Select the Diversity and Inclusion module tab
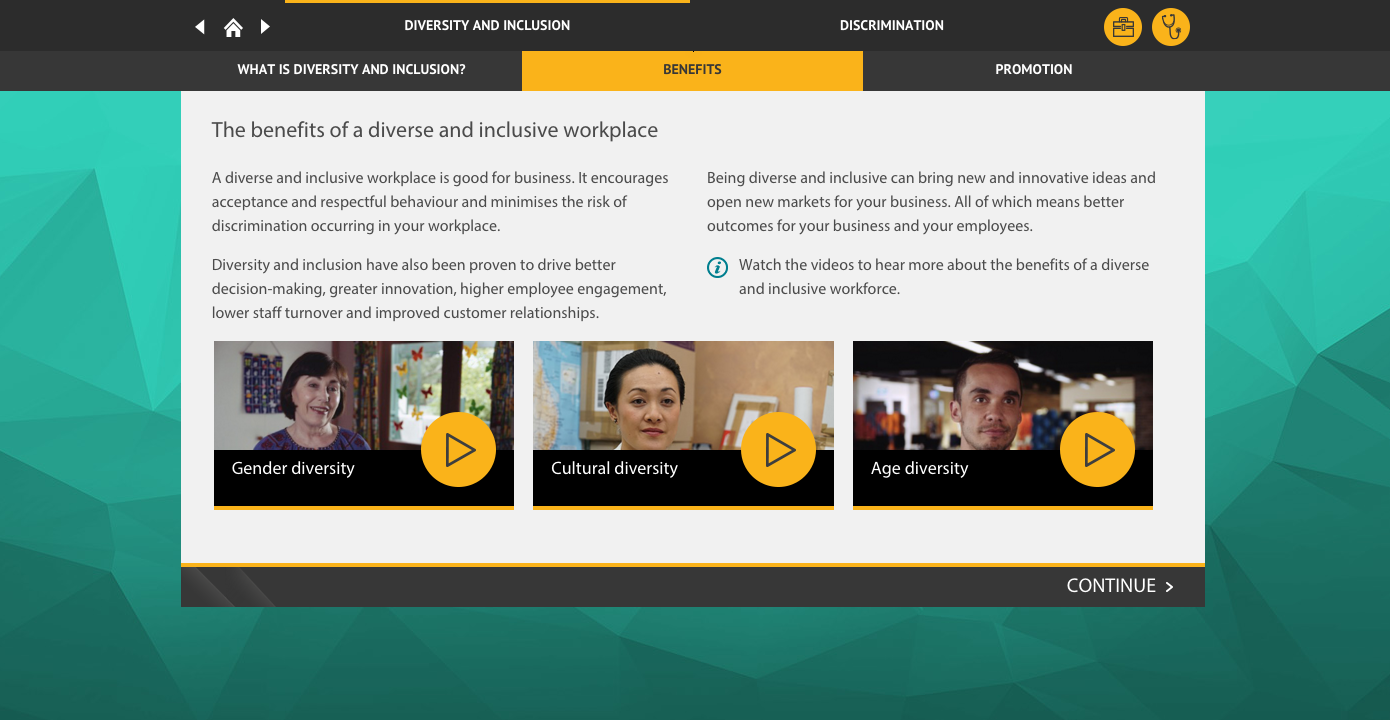The image size is (1390, 720). 487,26
